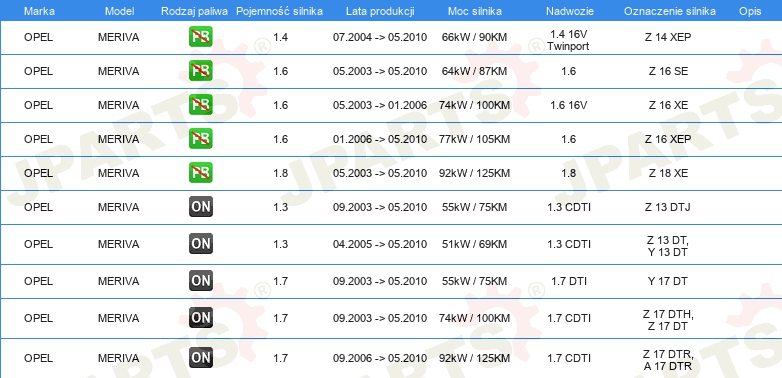Select the Z 14 XEP engine code cell
Image resolution: width=782 pixels, height=378 pixels.
(x=668, y=37)
